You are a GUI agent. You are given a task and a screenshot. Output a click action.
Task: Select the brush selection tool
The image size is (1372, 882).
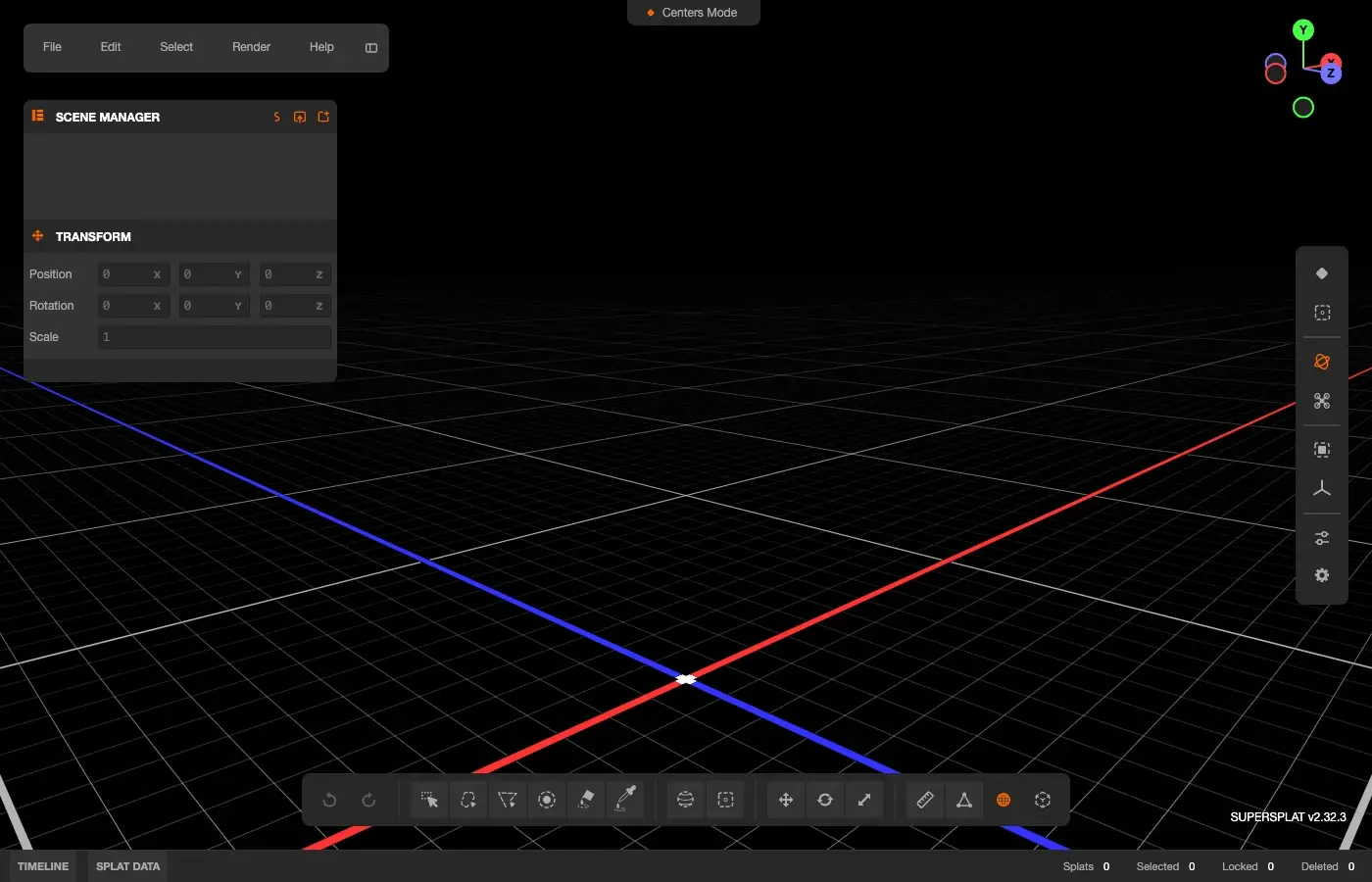coord(547,800)
